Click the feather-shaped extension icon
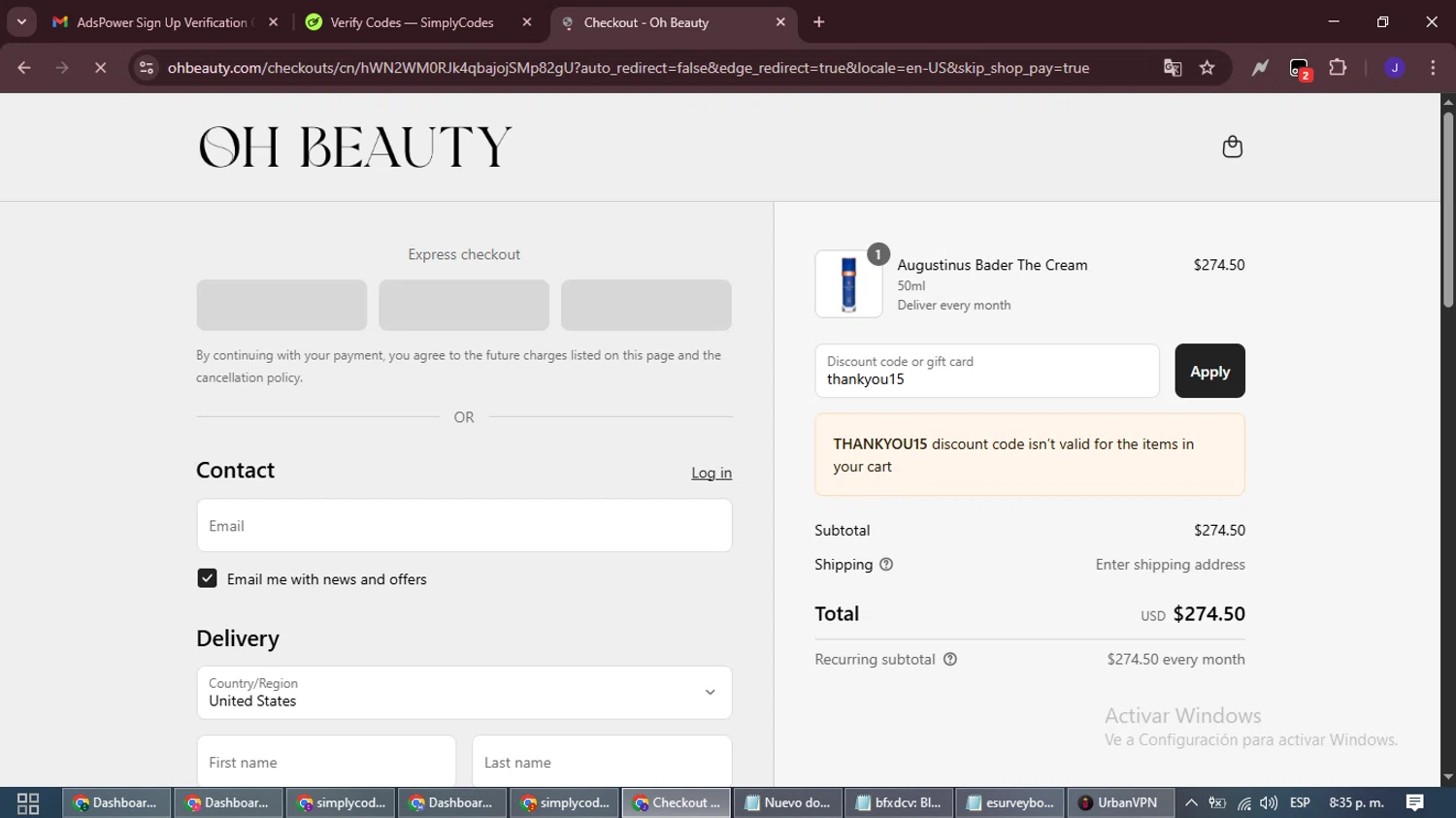The image size is (1456, 818). coord(1260,68)
